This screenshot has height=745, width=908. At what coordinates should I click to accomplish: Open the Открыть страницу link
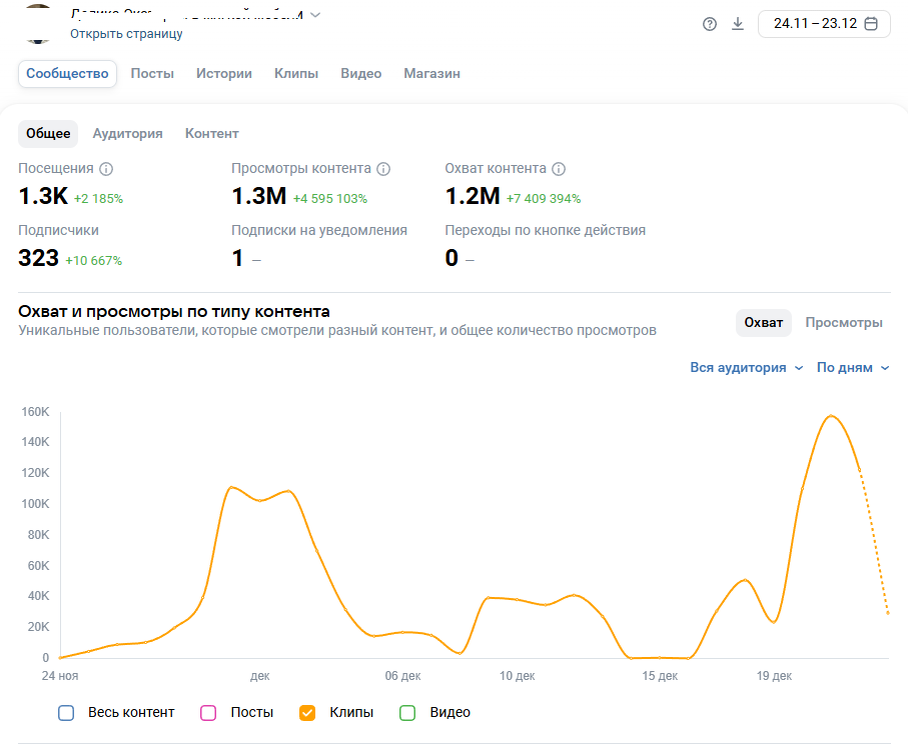click(x=126, y=34)
